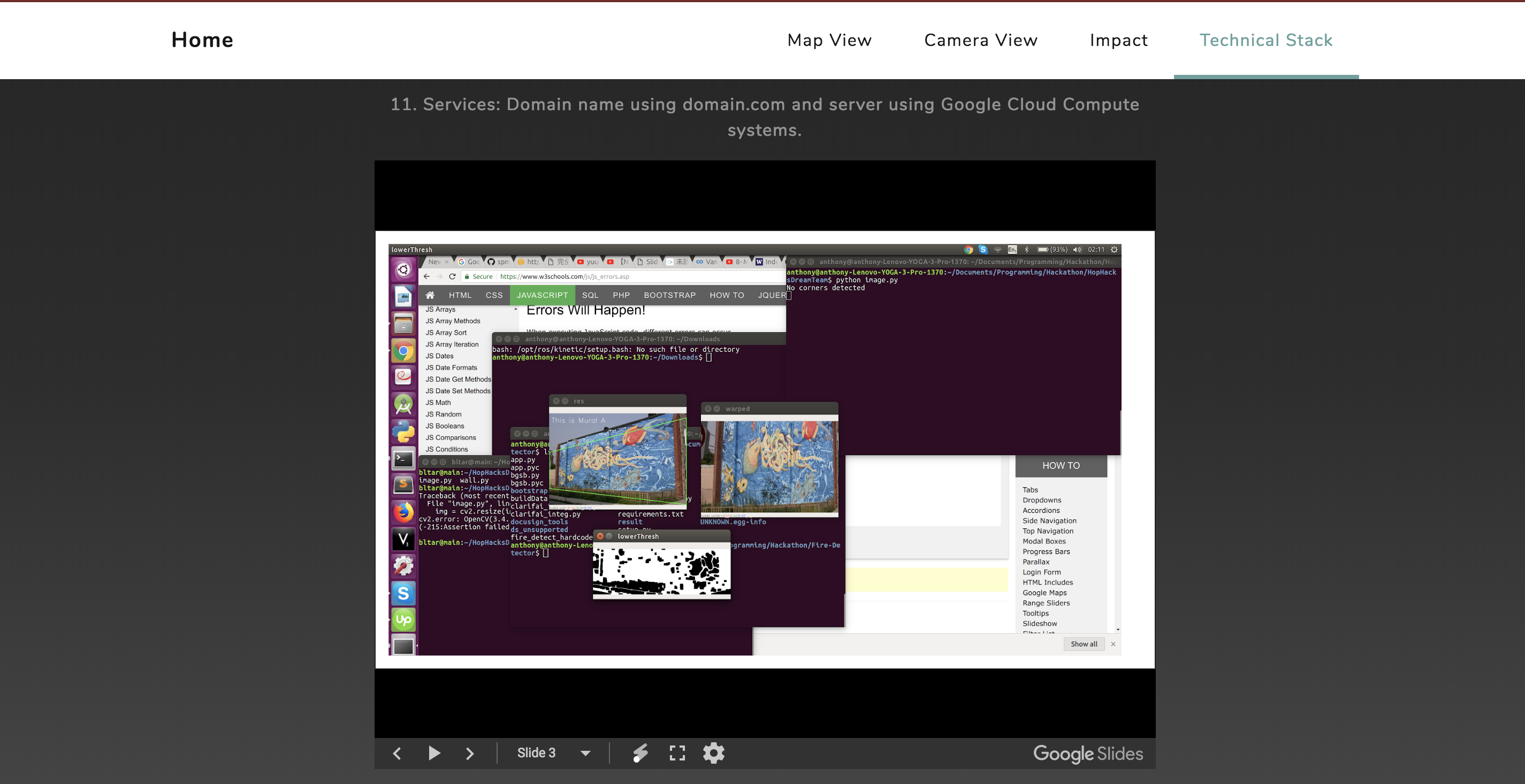
Task: Click the JS Array Methods sidebar entry
Action: click(x=453, y=321)
